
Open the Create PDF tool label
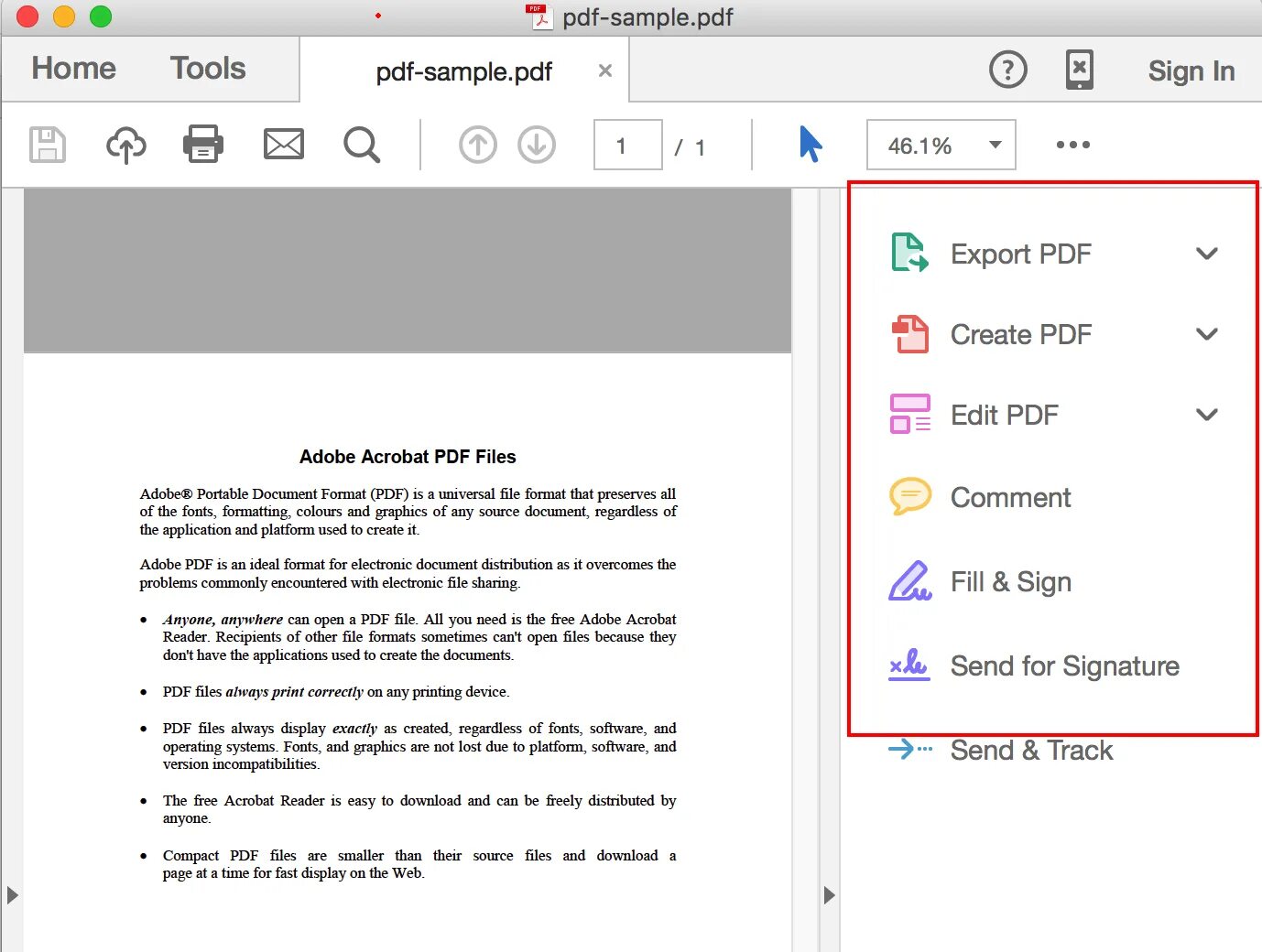(x=1021, y=334)
